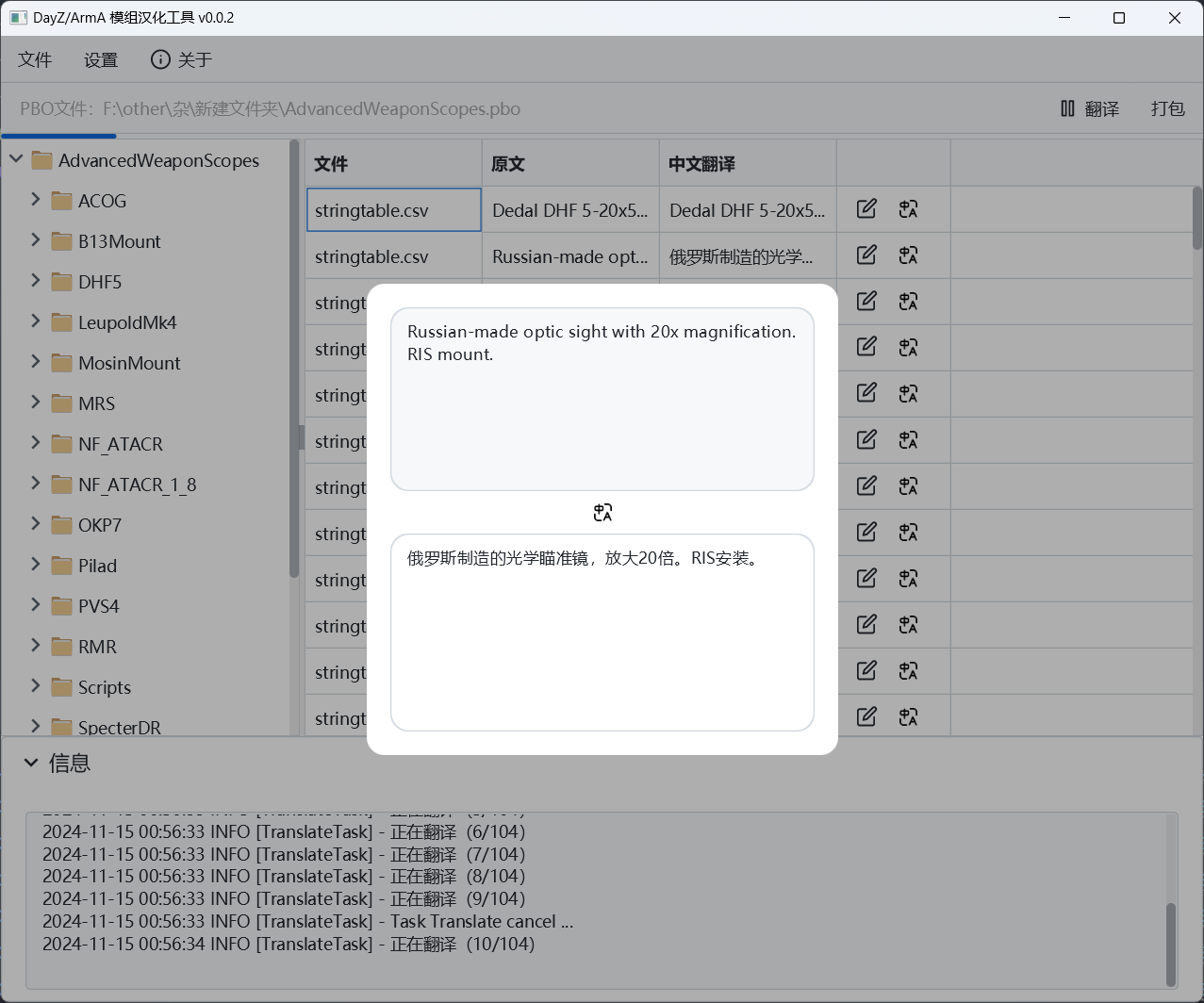Expand the ACOG folder
Image resolution: width=1204 pixels, height=1003 pixels.
tap(36, 200)
